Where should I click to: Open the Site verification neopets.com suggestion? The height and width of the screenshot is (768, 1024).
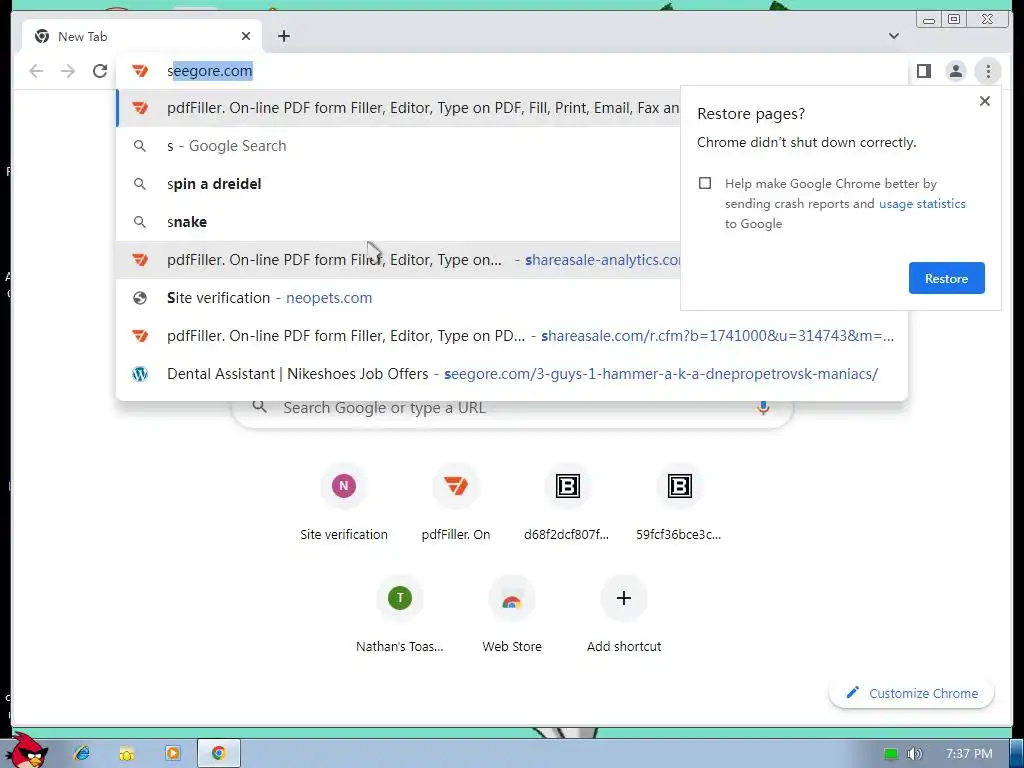398,297
